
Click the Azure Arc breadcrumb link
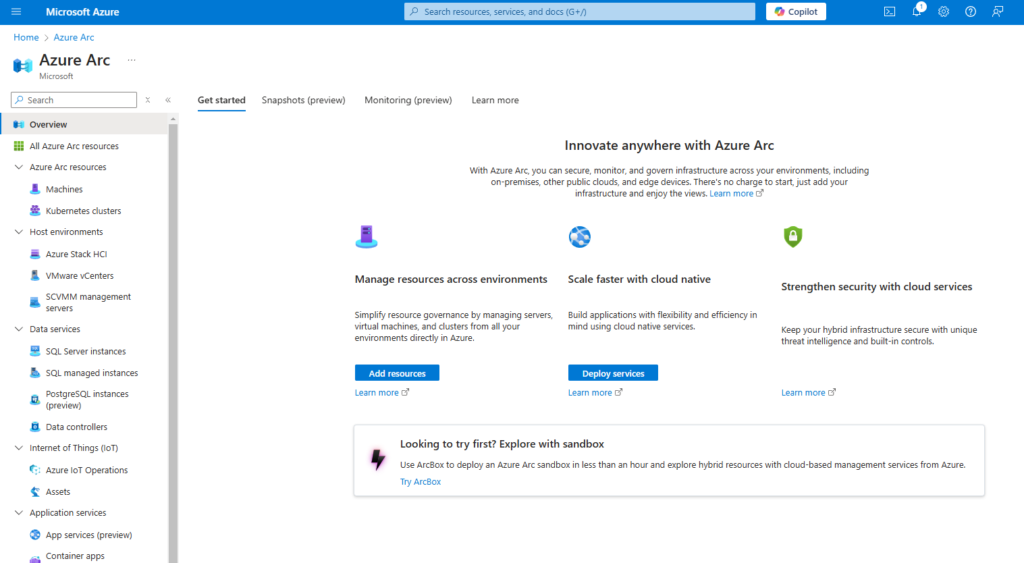pyautogui.click(x=74, y=37)
